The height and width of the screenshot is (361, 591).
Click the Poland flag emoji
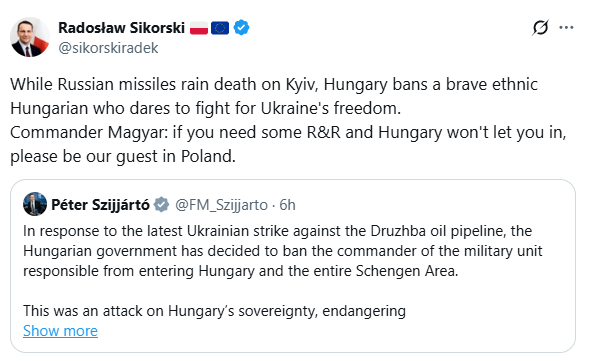pyautogui.click(x=199, y=28)
